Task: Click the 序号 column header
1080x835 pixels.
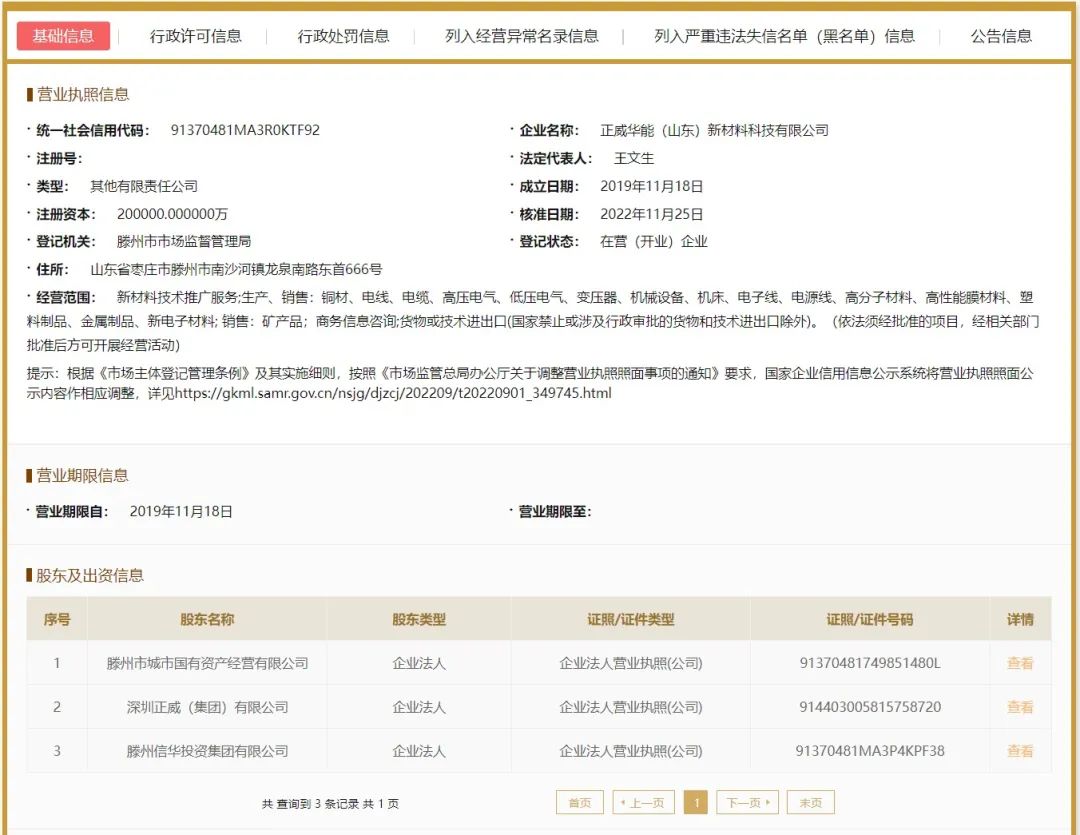Action: click(56, 619)
